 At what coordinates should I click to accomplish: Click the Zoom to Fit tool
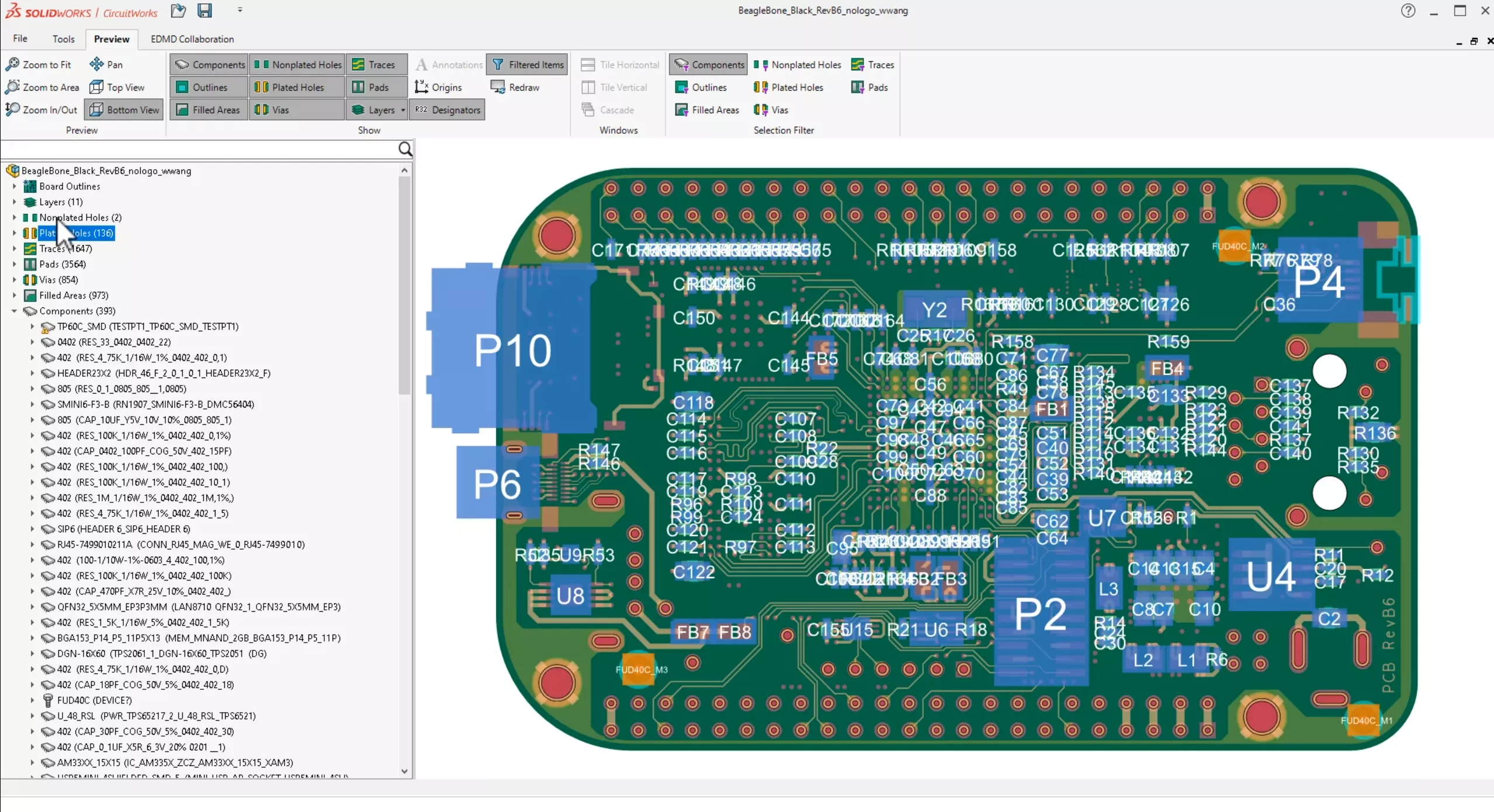pyautogui.click(x=39, y=64)
